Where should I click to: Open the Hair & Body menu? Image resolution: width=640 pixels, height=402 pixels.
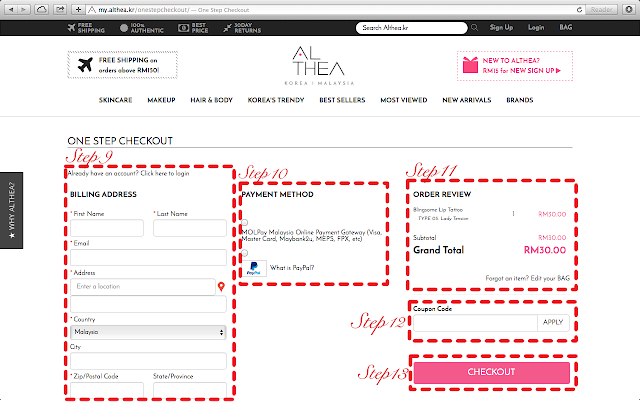point(211,100)
